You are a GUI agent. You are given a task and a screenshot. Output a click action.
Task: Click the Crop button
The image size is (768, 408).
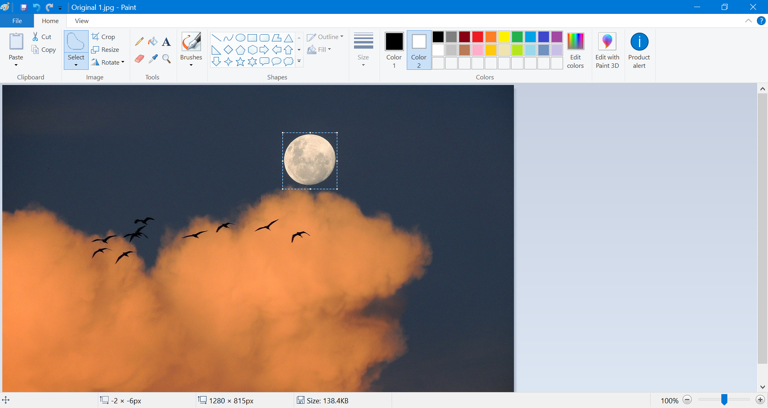point(104,37)
